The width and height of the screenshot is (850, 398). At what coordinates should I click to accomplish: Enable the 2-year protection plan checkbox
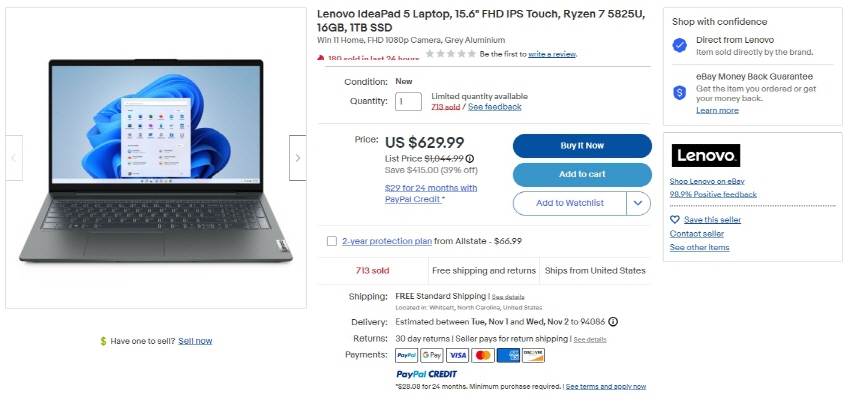click(x=332, y=241)
